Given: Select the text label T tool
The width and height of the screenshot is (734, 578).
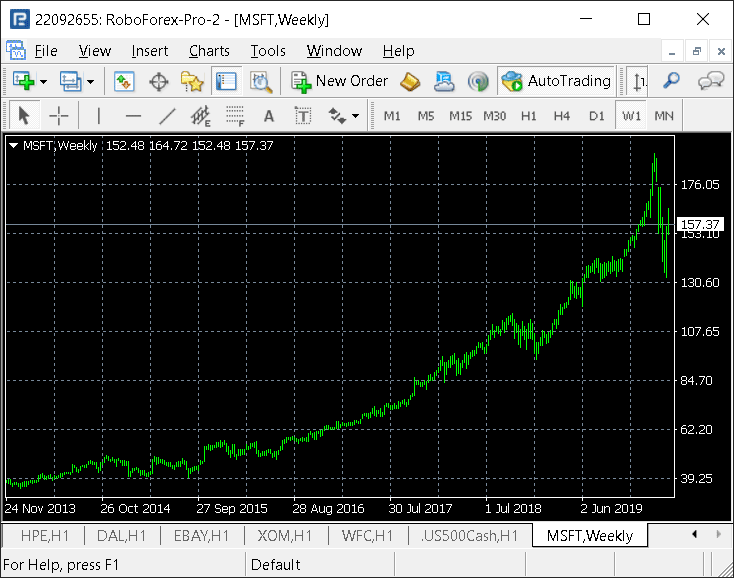Looking at the screenshot, I should click(303, 116).
